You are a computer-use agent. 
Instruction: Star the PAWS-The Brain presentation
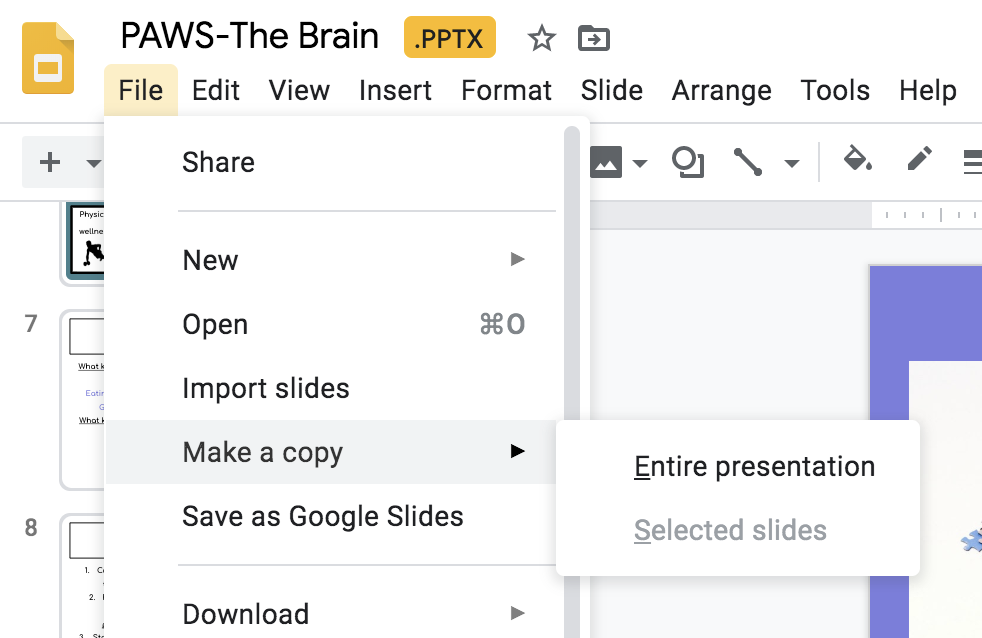point(541,39)
